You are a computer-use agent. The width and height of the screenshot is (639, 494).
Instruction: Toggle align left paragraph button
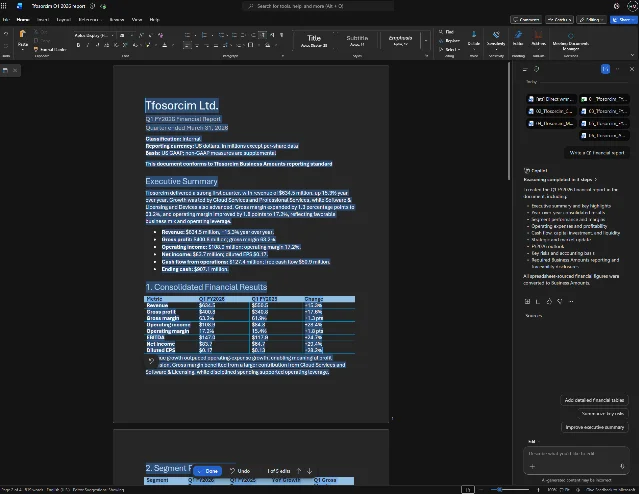pyautogui.click(x=187, y=45)
